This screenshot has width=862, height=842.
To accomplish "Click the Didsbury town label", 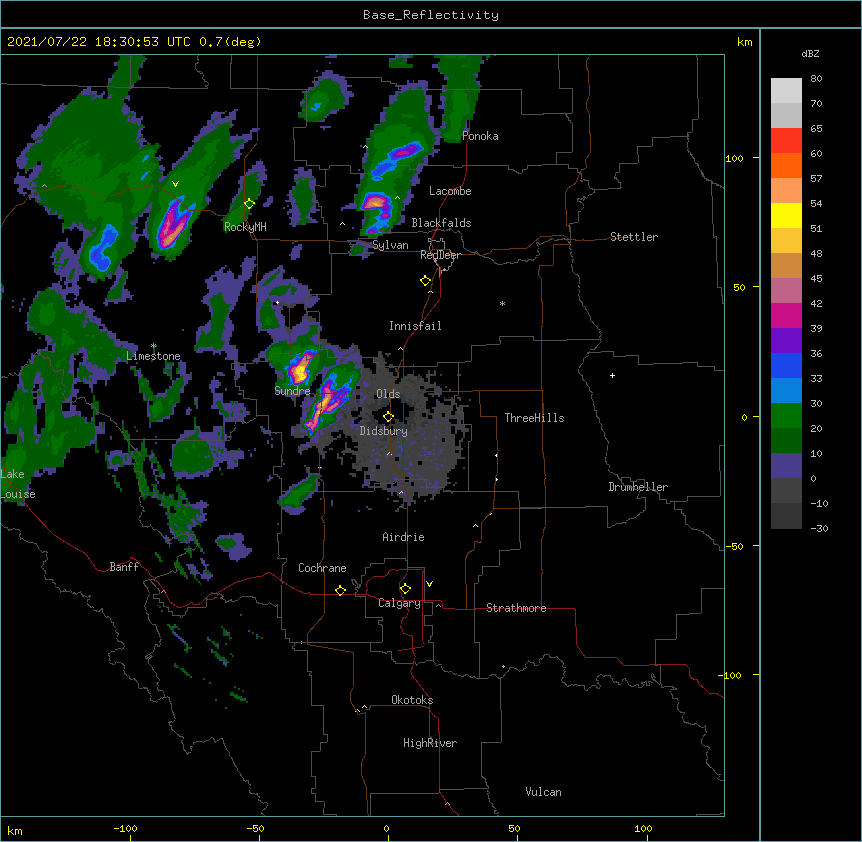I will click(x=384, y=431).
